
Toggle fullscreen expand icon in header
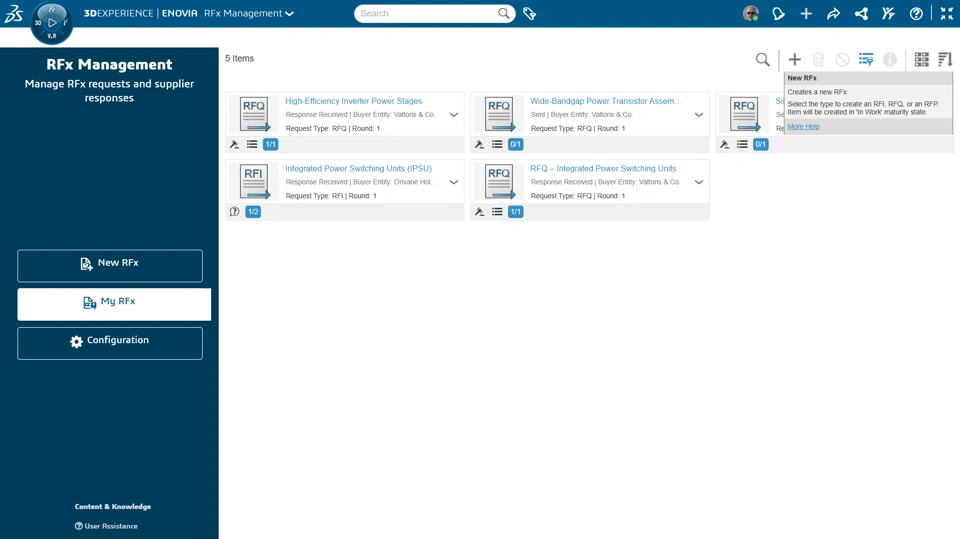[947, 13]
